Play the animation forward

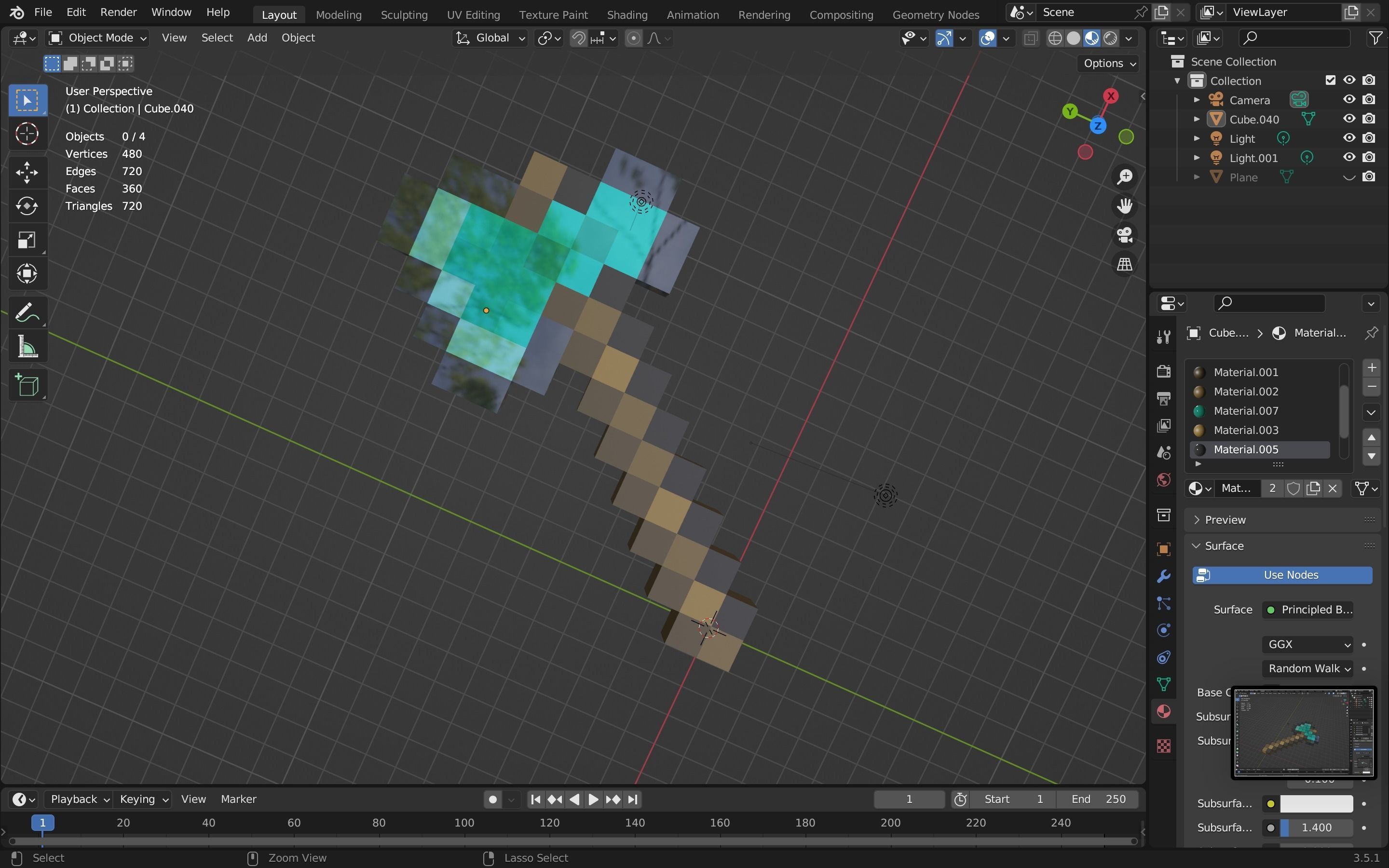pos(594,799)
